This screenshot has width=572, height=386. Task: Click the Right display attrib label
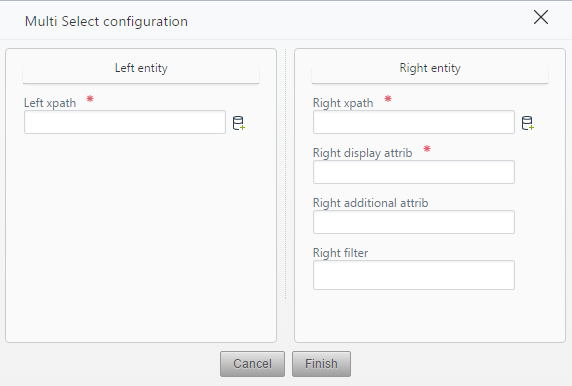[363, 153]
